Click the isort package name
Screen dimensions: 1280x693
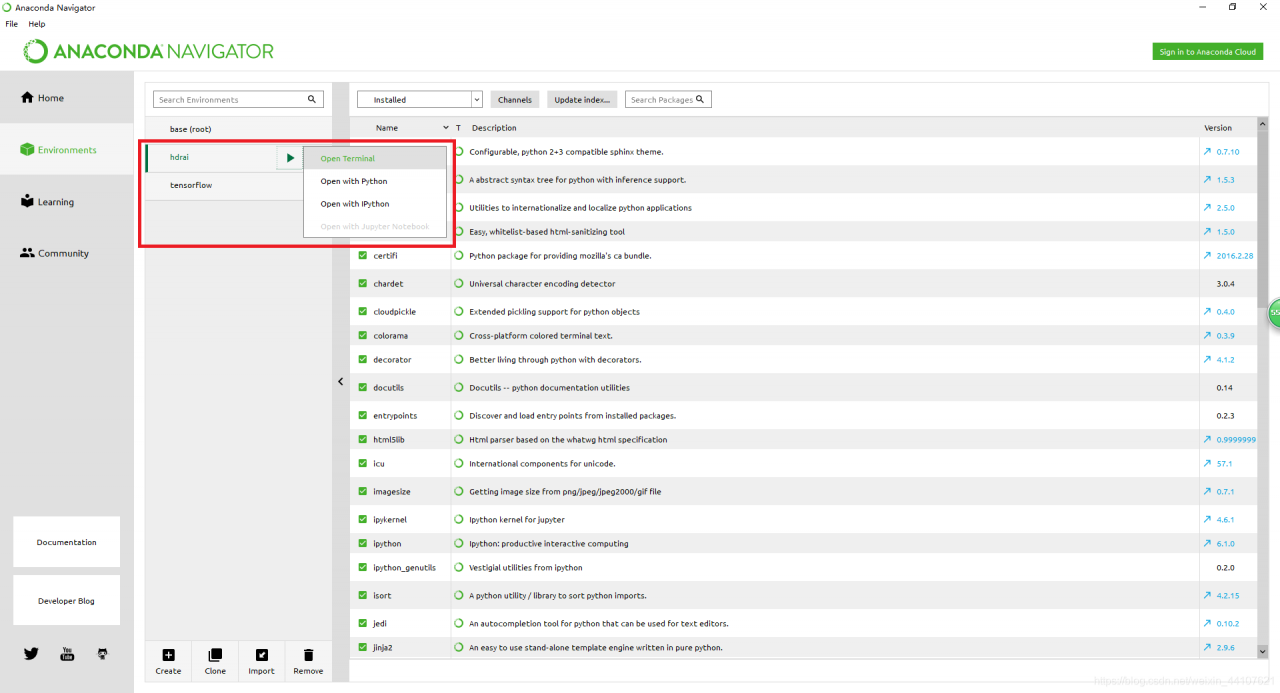pyautogui.click(x=382, y=596)
